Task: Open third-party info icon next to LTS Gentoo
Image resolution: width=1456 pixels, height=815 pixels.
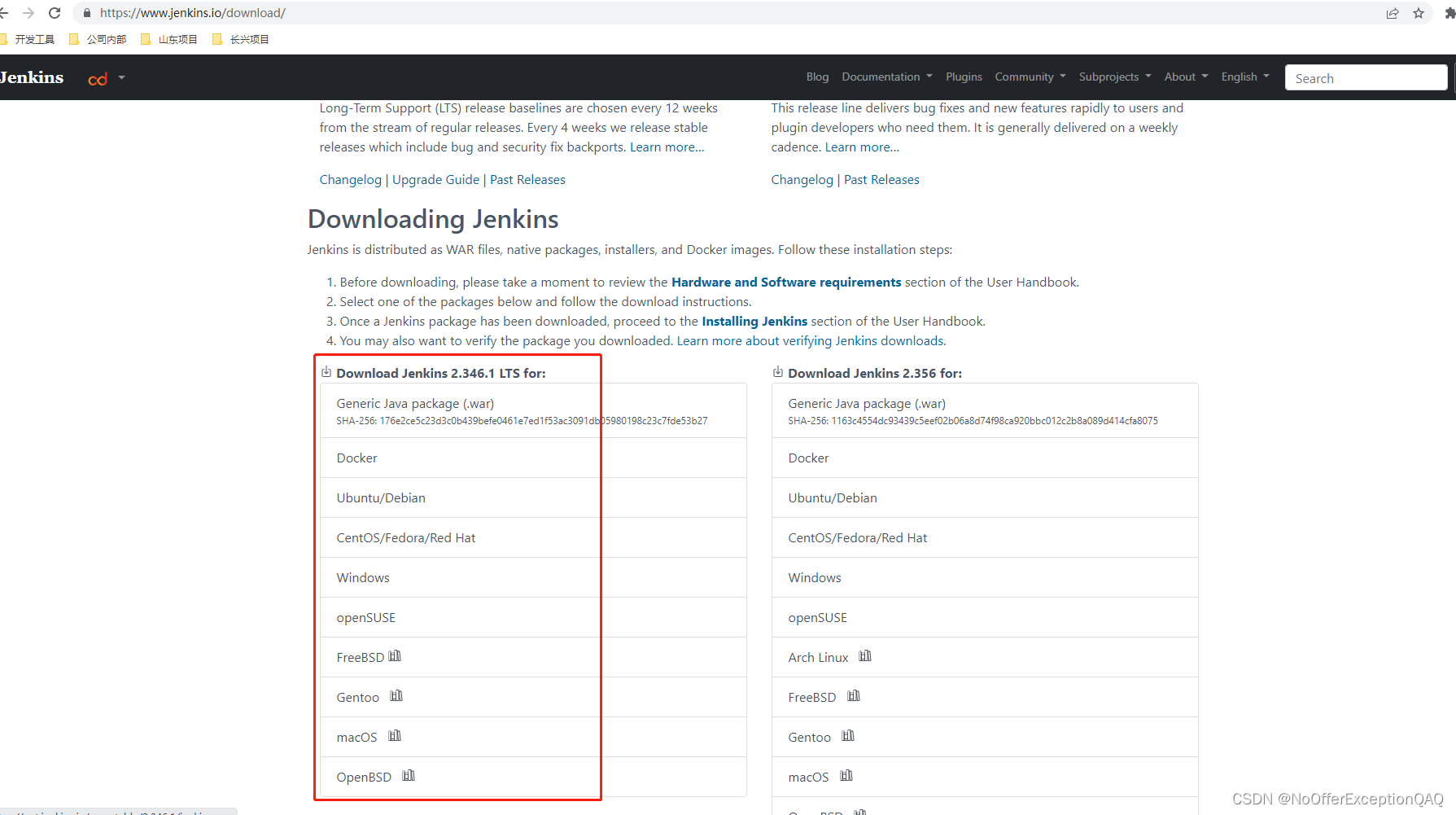Action: tap(396, 696)
